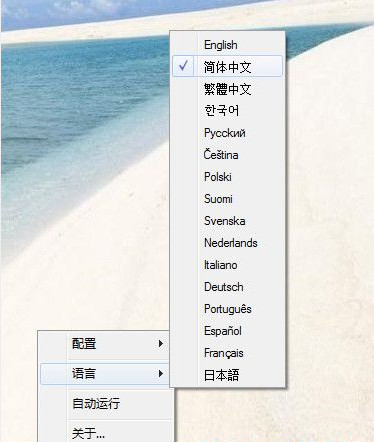The width and height of the screenshot is (374, 442).
Task: Select Svenska from the list
Action: [x=228, y=221]
